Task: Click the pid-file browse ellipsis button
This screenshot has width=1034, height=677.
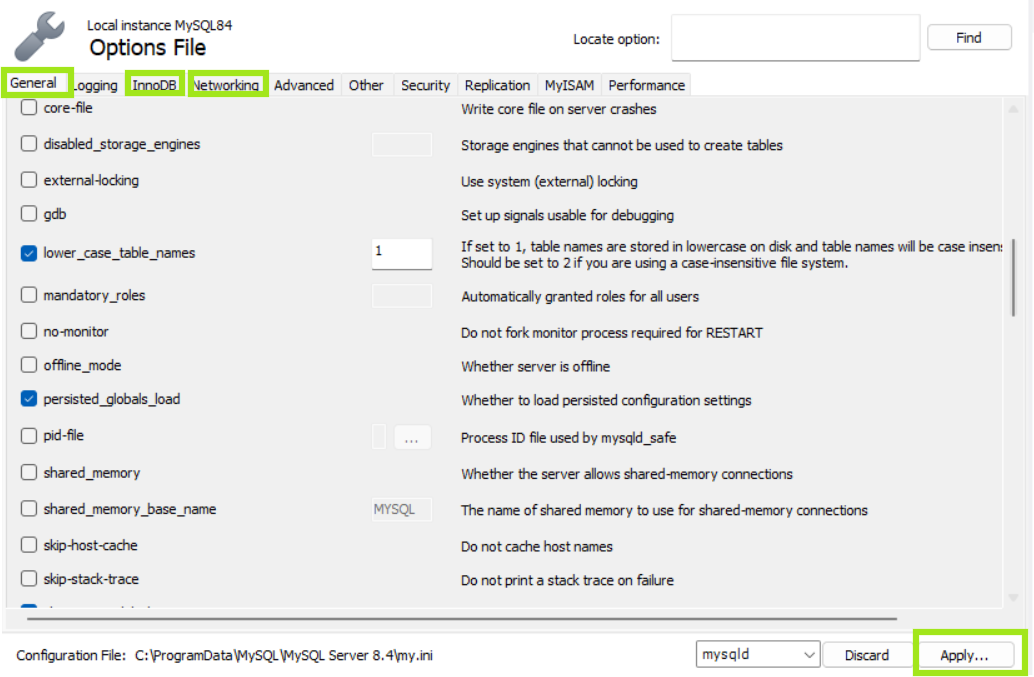Action: click(411, 437)
